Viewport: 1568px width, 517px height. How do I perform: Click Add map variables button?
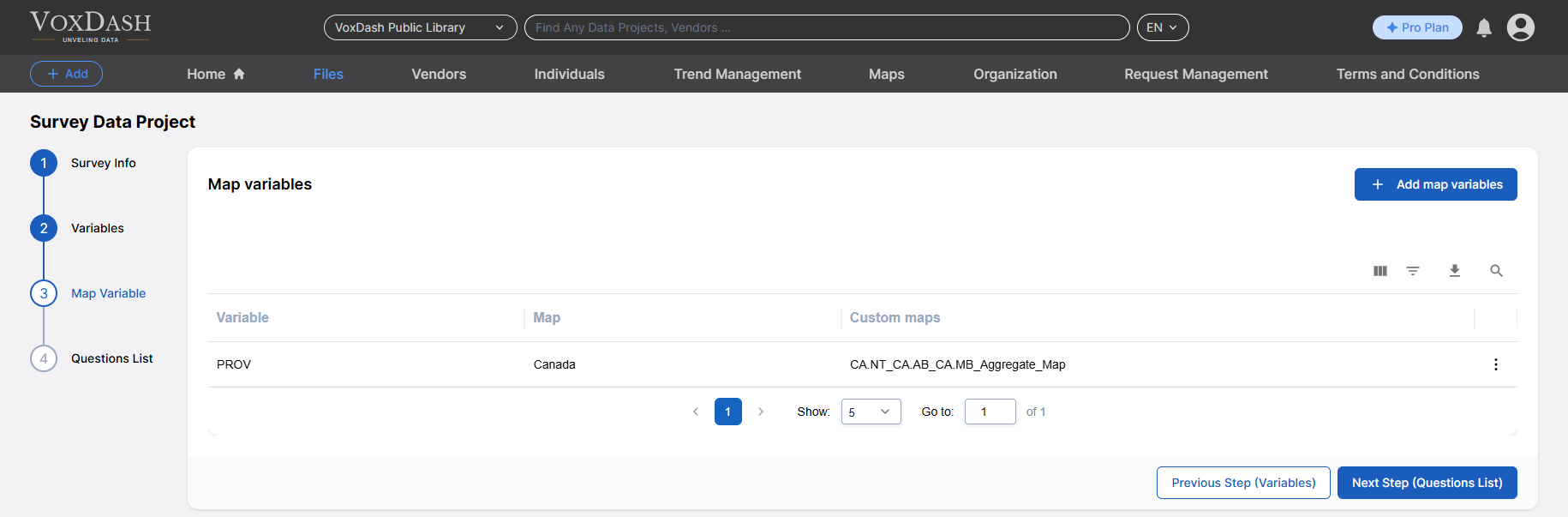click(1435, 184)
